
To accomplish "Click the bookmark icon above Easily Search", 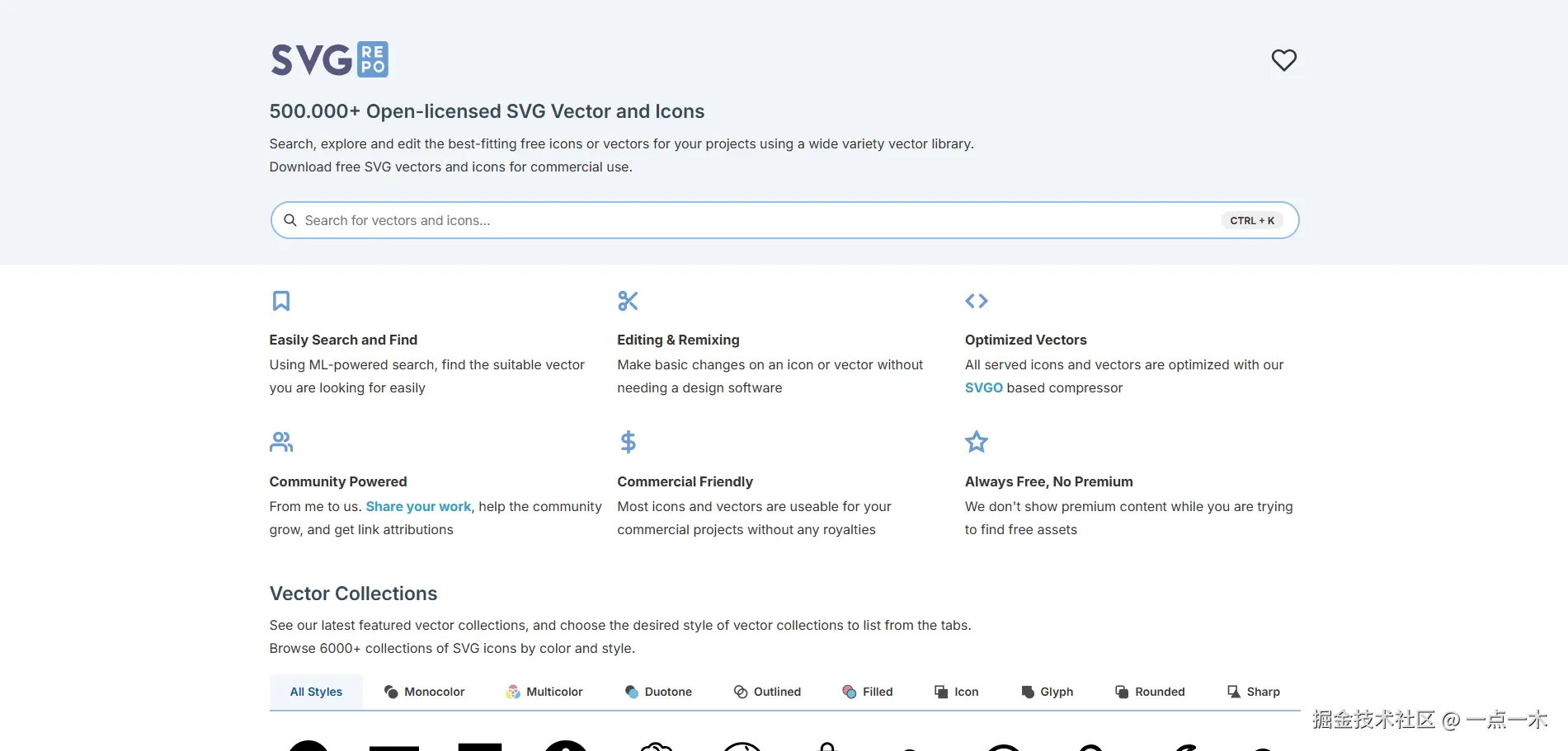I will click(281, 301).
